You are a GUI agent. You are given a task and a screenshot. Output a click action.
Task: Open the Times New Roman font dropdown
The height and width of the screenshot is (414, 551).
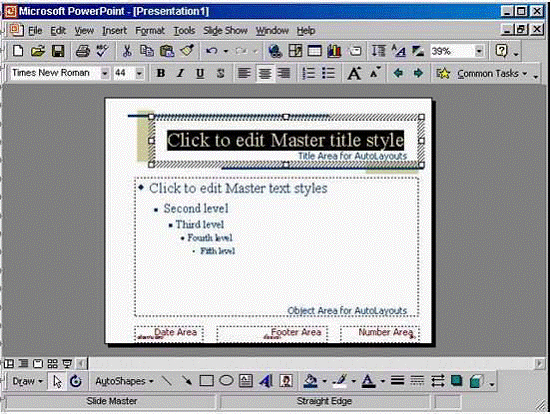tap(104, 73)
